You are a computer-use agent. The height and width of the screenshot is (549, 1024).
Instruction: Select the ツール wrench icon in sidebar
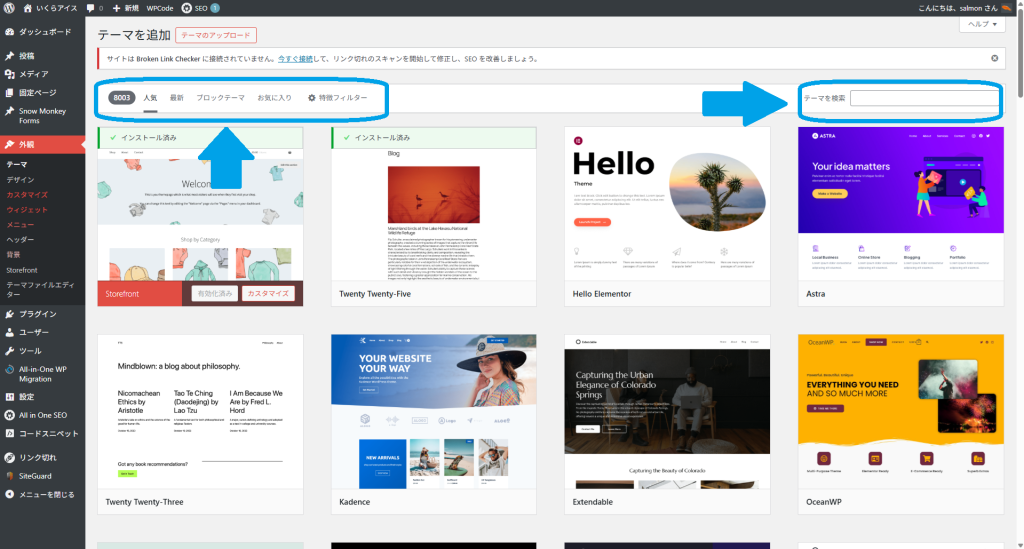9,351
